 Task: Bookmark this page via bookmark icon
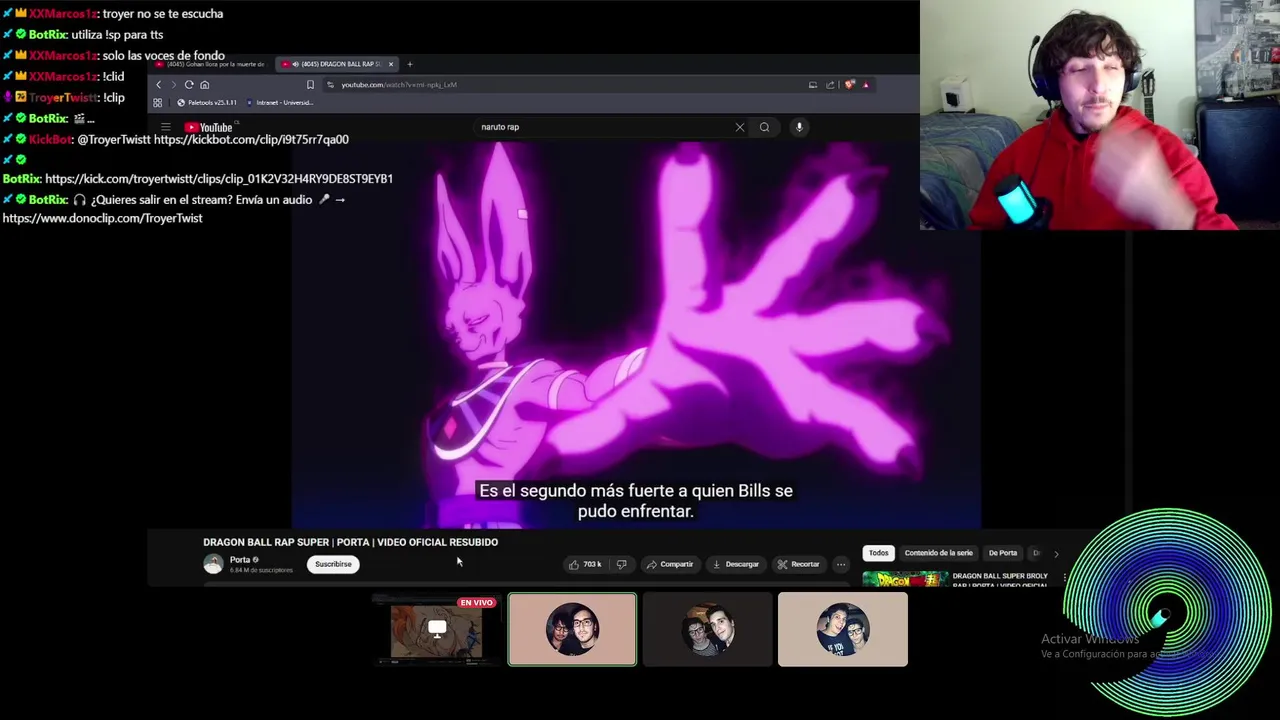[310, 85]
